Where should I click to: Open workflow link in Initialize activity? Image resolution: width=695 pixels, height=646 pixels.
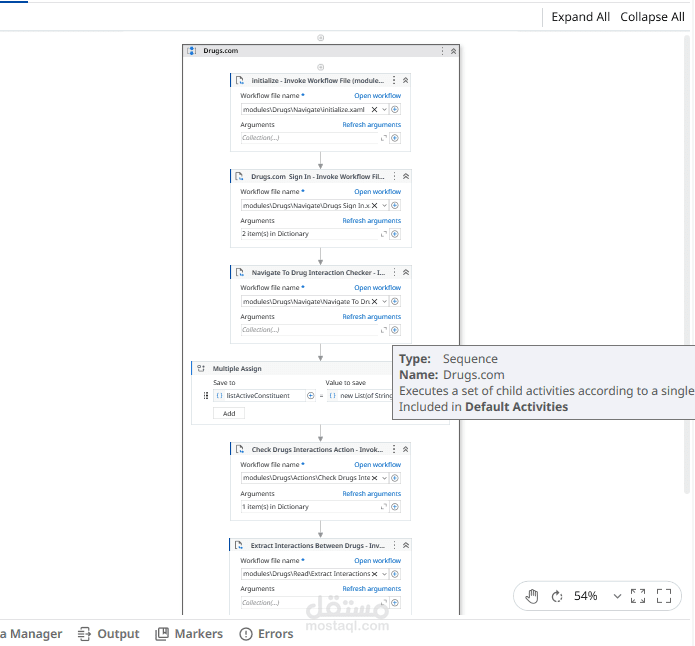coord(377,95)
